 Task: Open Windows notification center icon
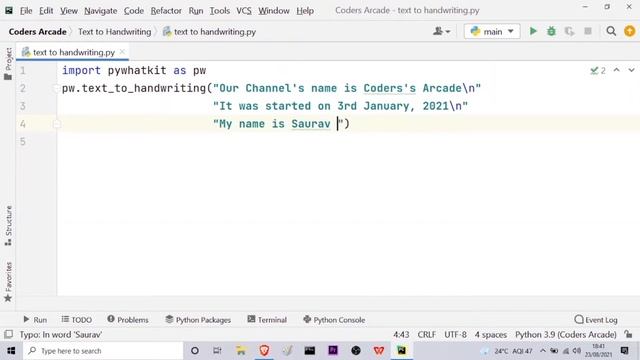(x=624, y=351)
